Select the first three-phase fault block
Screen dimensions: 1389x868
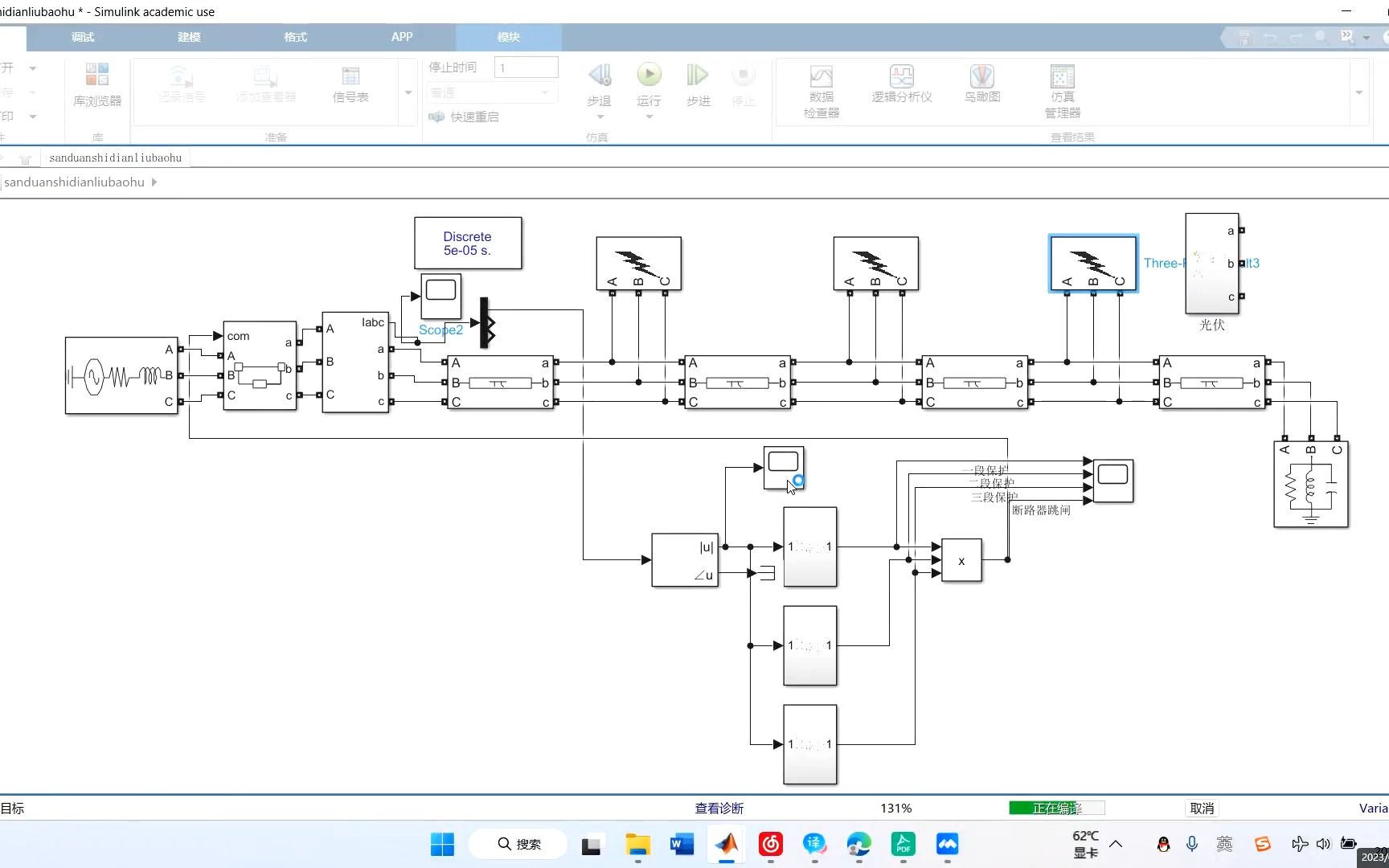pos(638,264)
